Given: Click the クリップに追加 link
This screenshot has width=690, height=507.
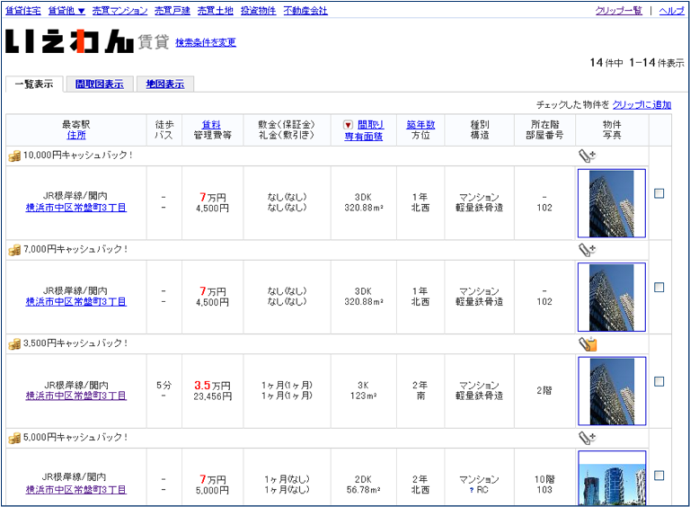Looking at the screenshot, I should pyautogui.click(x=641, y=104).
